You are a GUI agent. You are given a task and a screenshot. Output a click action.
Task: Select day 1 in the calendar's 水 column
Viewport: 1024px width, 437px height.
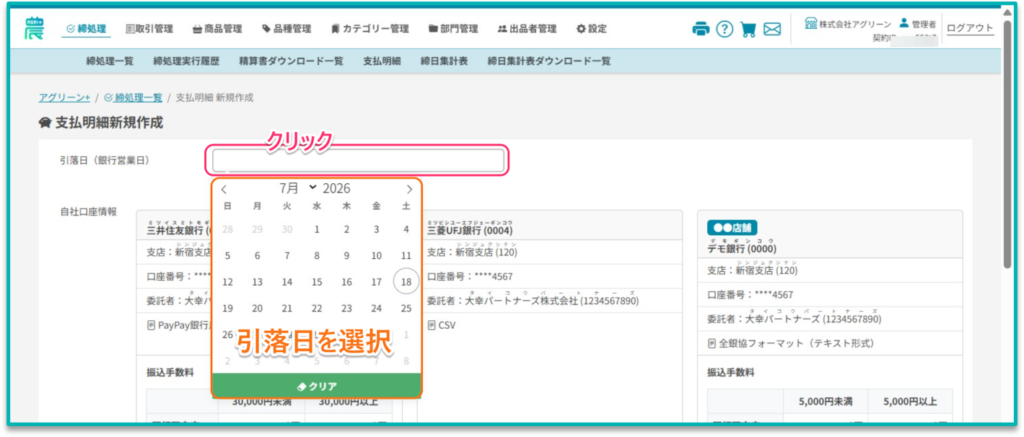pos(317,229)
